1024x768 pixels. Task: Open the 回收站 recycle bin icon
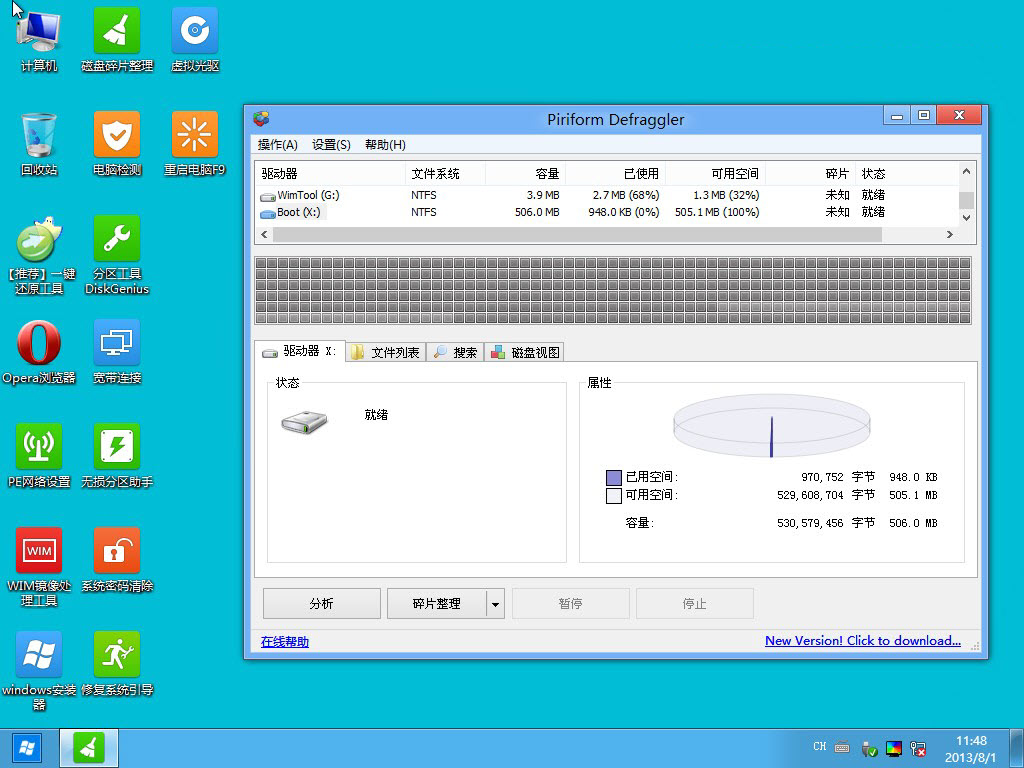pos(39,144)
